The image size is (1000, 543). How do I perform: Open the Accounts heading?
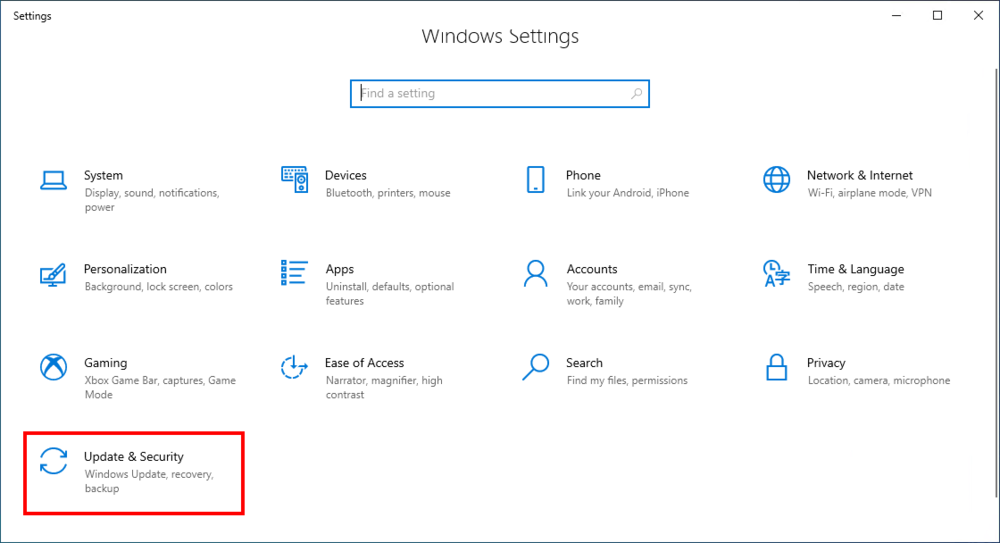coord(592,269)
